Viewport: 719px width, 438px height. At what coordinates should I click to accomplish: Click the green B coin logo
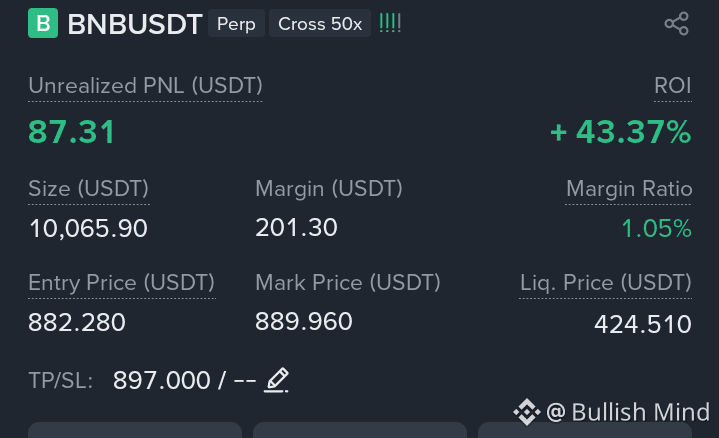43,23
